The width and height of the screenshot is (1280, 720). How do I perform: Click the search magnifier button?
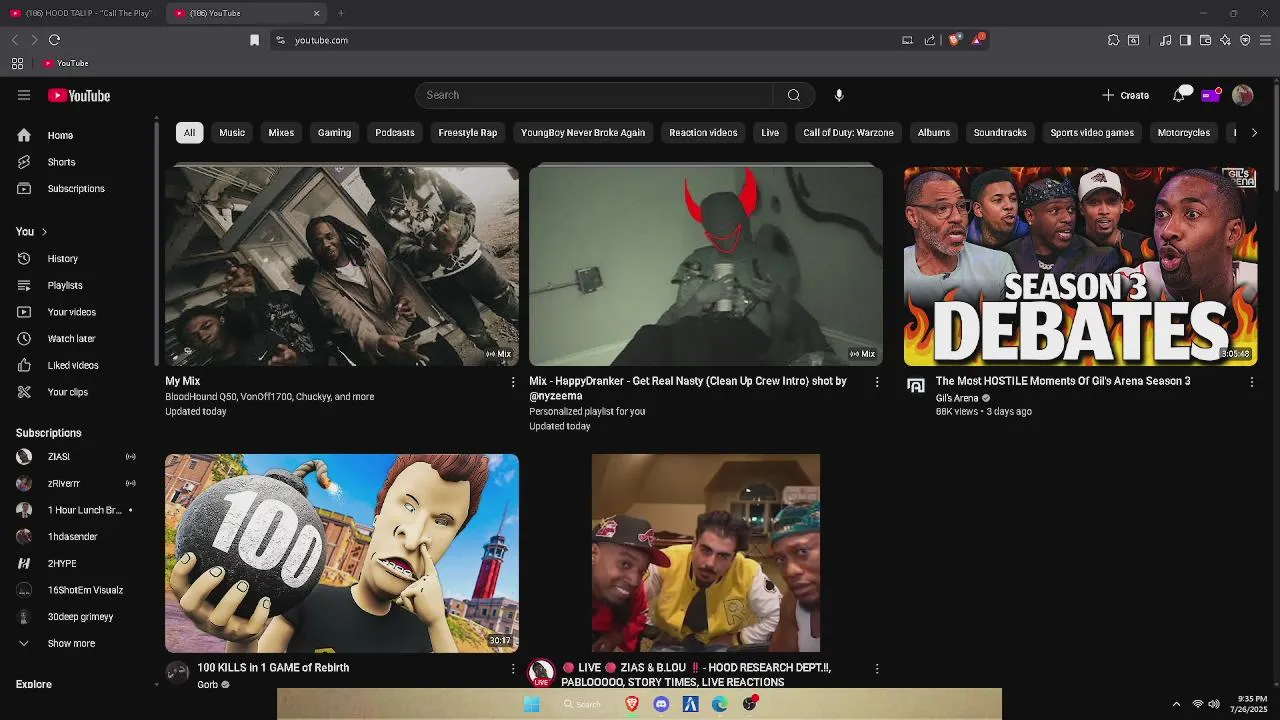coord(794,95)
